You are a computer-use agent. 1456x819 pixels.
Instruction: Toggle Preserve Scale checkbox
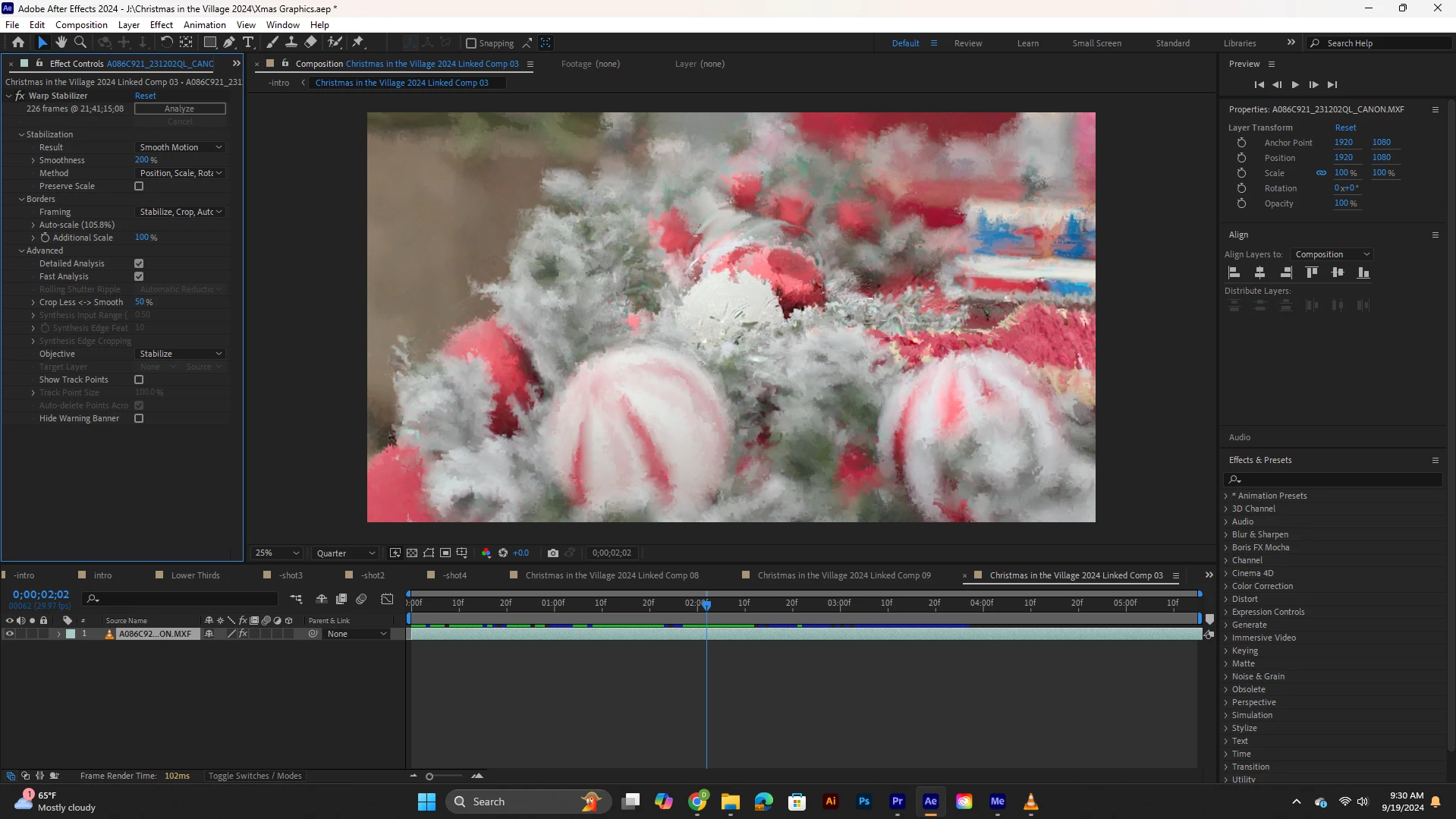[x=139, y=186]
